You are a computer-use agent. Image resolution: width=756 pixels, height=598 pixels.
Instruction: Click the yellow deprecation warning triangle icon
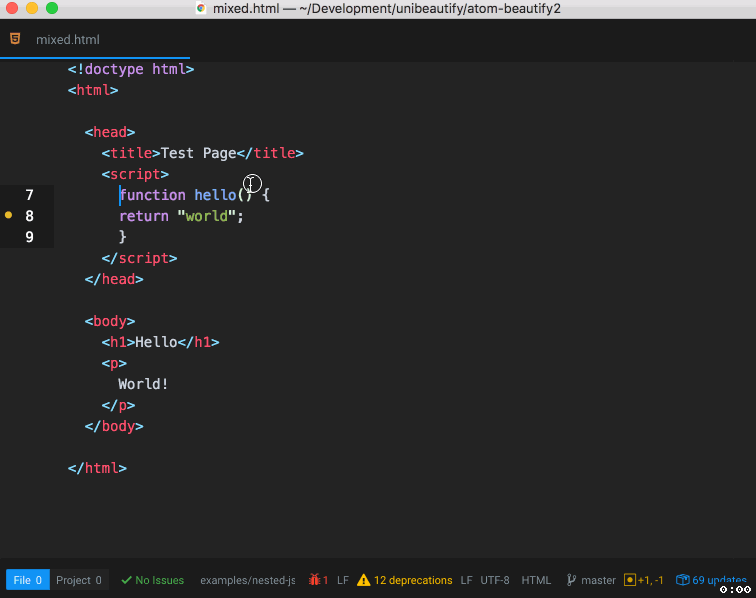pyautogui.click(x=364, y=580)
